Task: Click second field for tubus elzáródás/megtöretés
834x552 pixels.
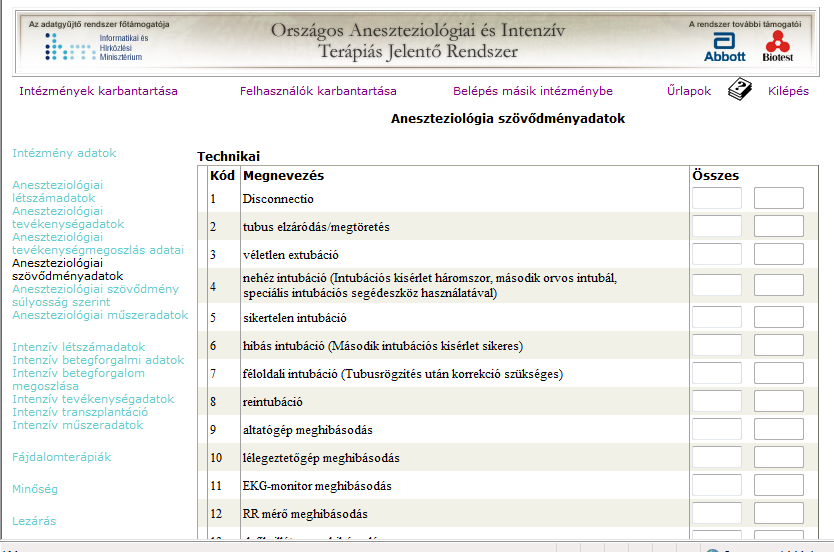Action: (779, 226)
